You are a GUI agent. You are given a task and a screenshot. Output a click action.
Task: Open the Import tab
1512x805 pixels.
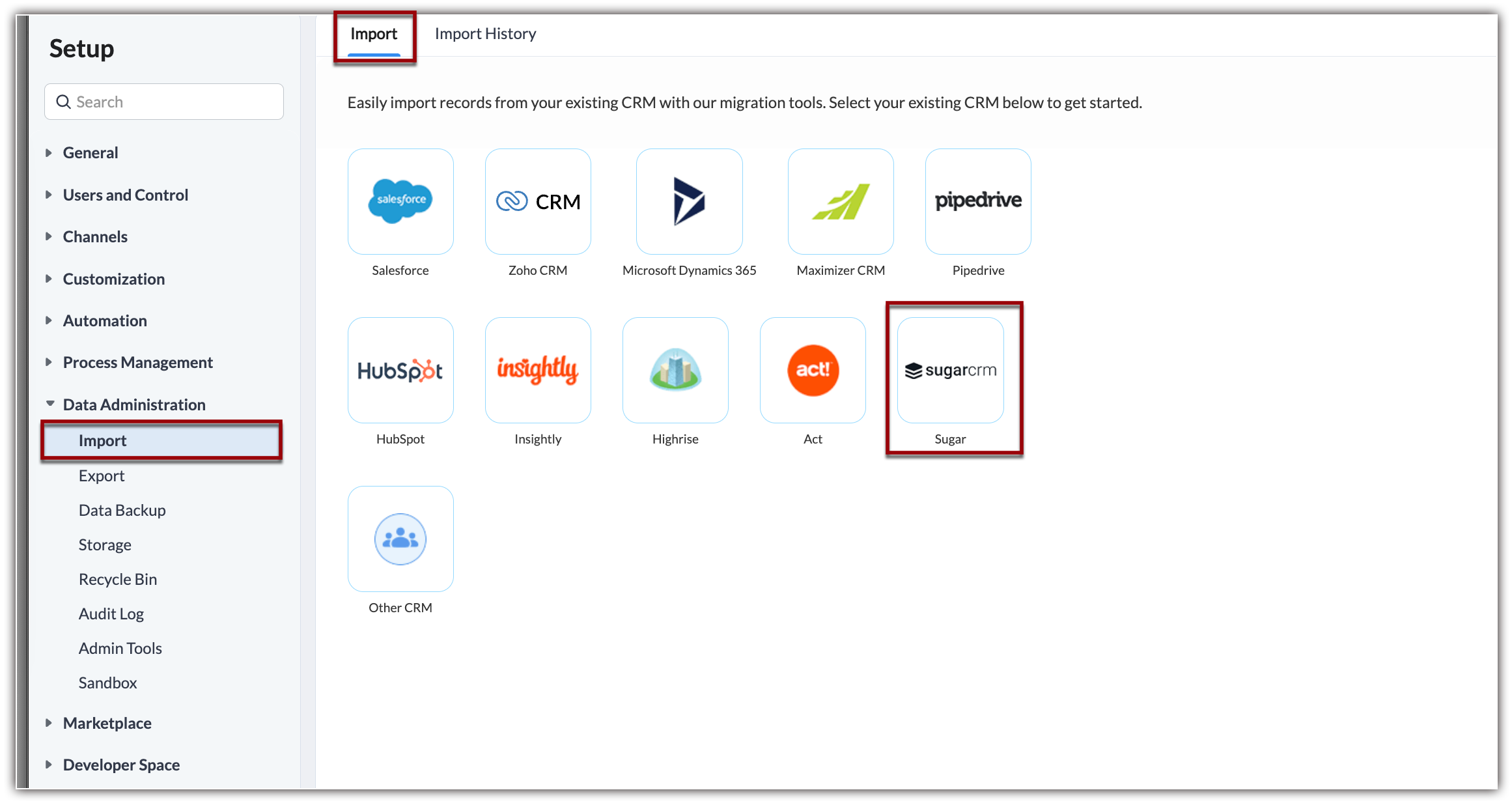(374, 34)
